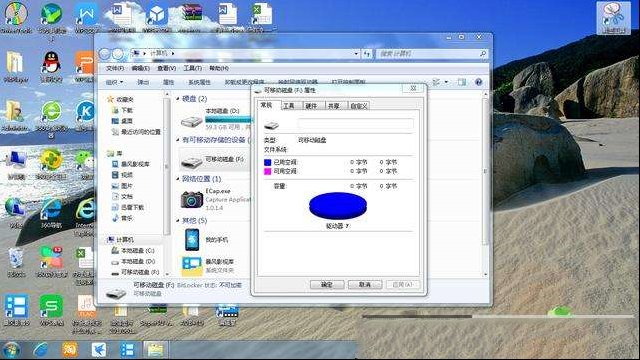640x360 pixels.
Task: Click the blue 已用空间 color swatch
Action: tap(267, 162)
